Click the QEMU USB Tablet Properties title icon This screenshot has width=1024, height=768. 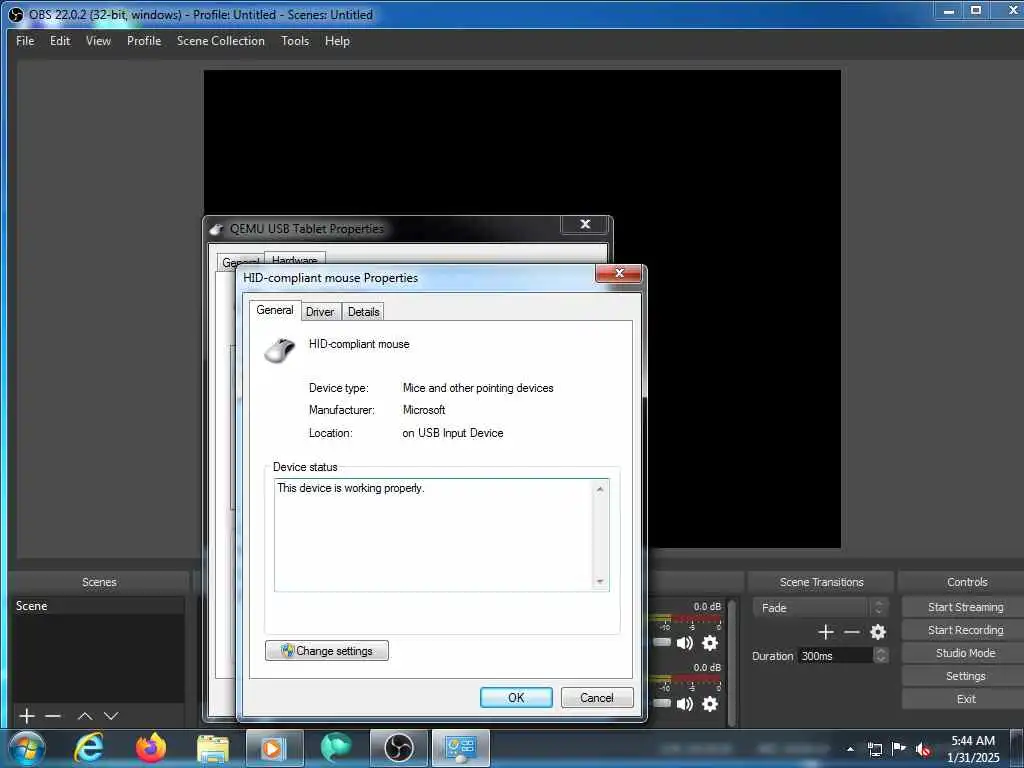click(x=216, y=229)
